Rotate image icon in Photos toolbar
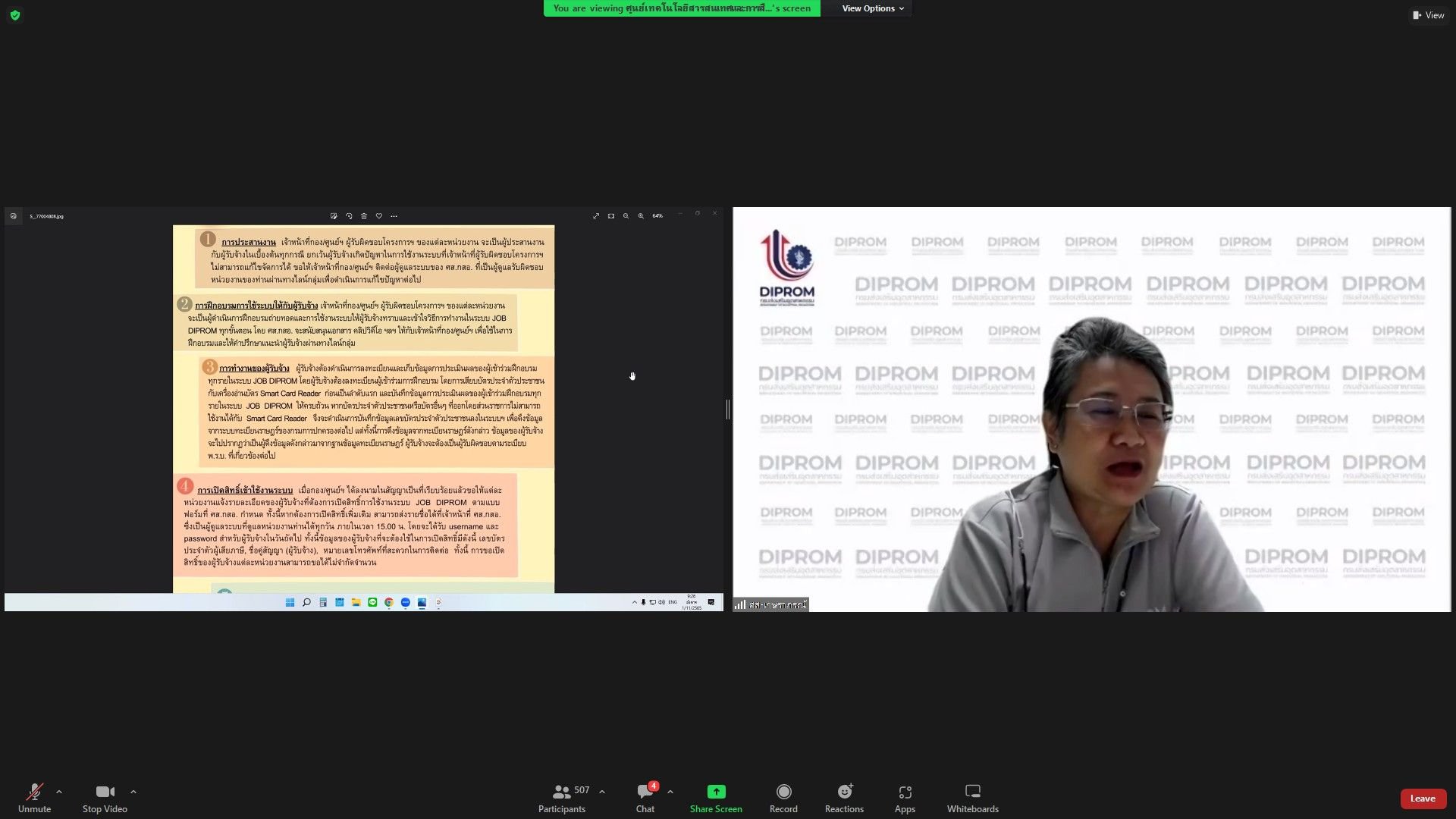Screen dimensions: 1456x819 [x=349, y=216]
